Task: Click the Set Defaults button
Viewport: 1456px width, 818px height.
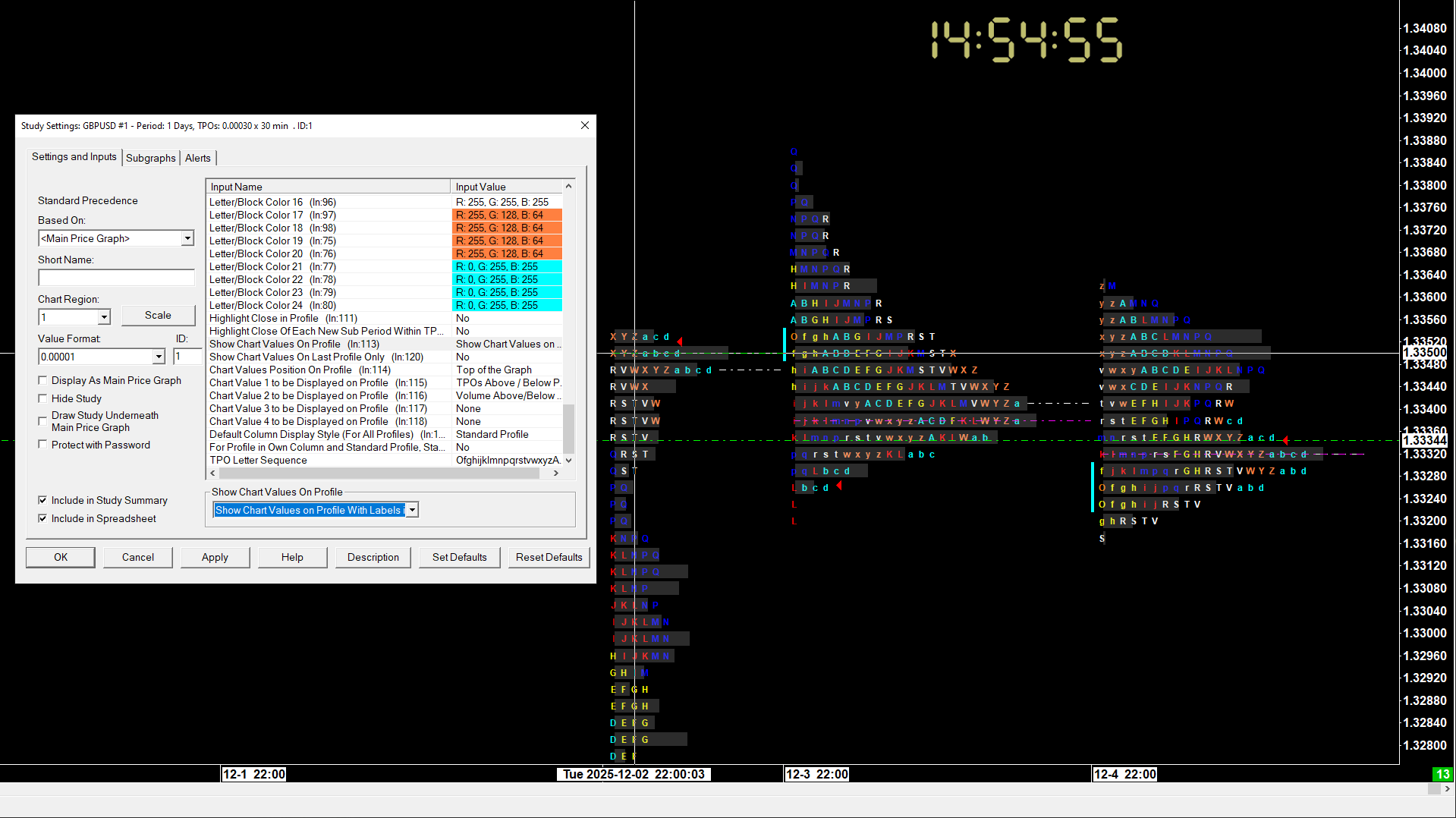Action: point(460,557)
